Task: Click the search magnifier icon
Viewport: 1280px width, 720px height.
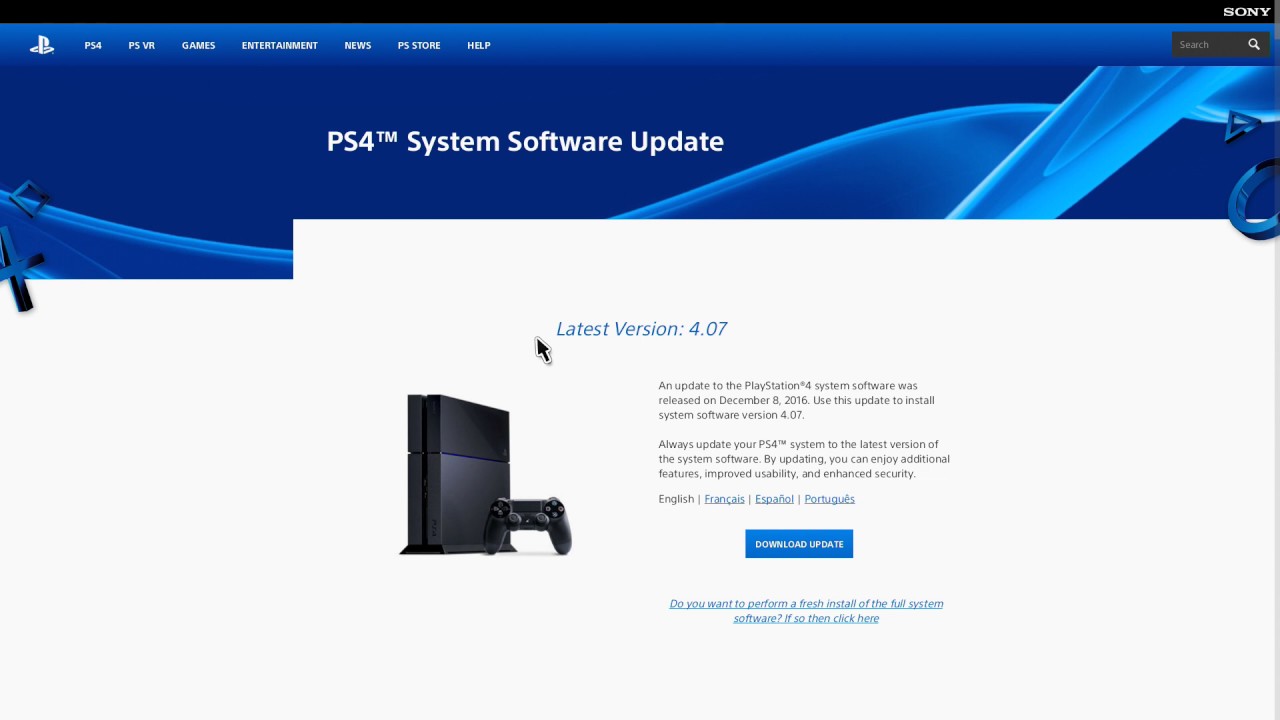Action: click(x=1254, y=45)
